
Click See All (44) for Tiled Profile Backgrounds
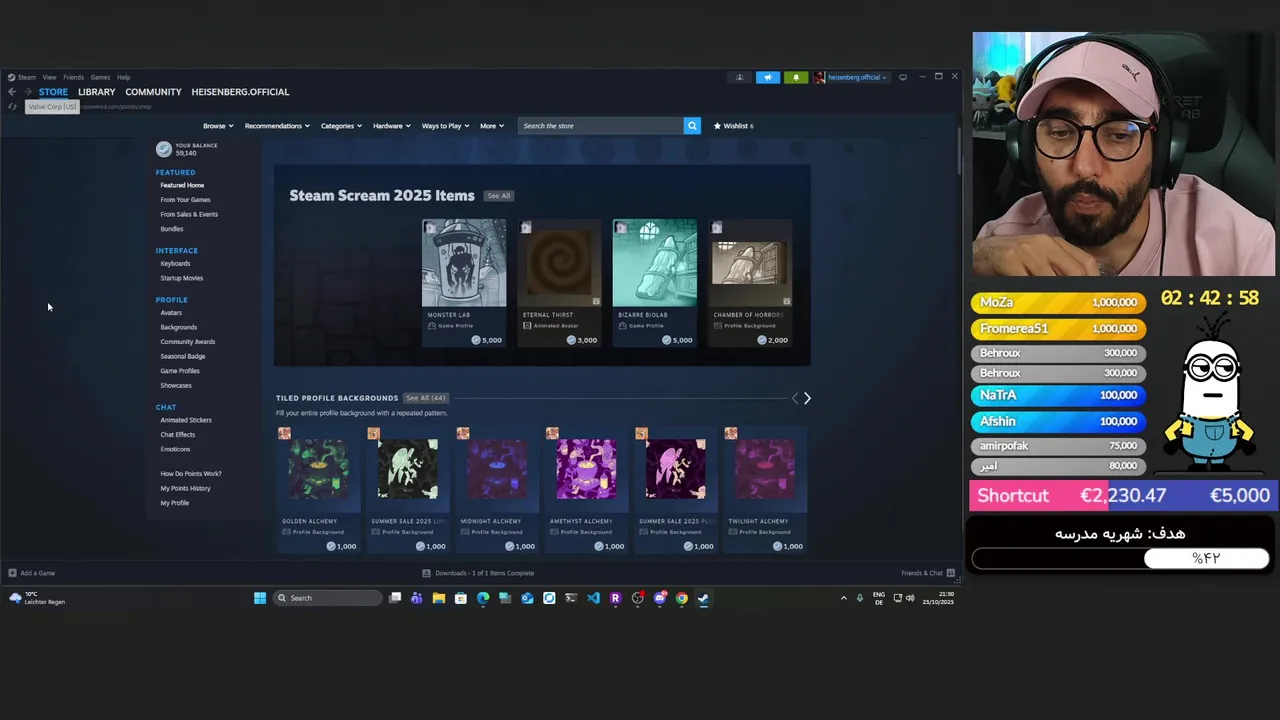tap(425, 398)
